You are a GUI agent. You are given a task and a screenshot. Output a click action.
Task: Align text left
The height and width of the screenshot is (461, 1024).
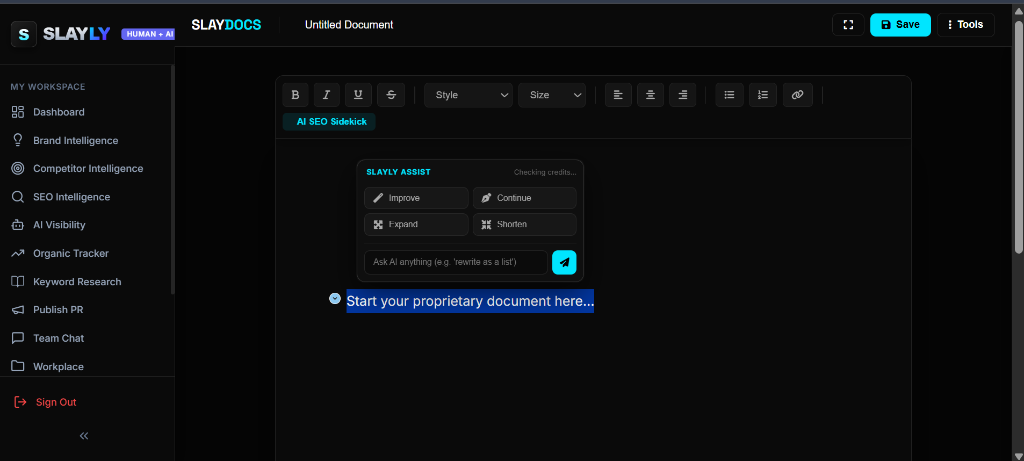click(x=618, y=95)
